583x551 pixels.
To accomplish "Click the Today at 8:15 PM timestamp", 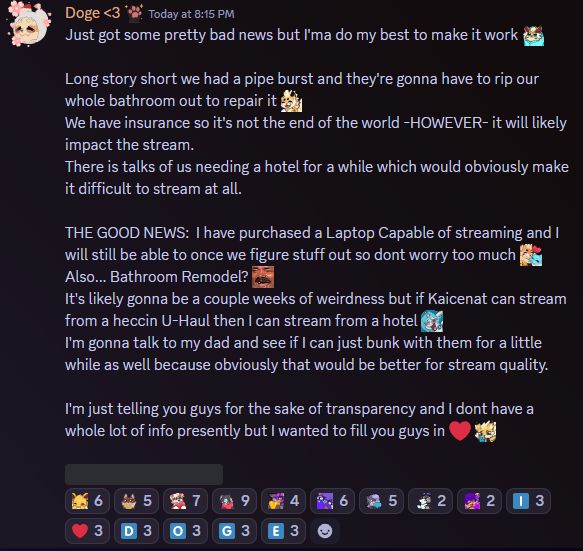I will (191, 14).
